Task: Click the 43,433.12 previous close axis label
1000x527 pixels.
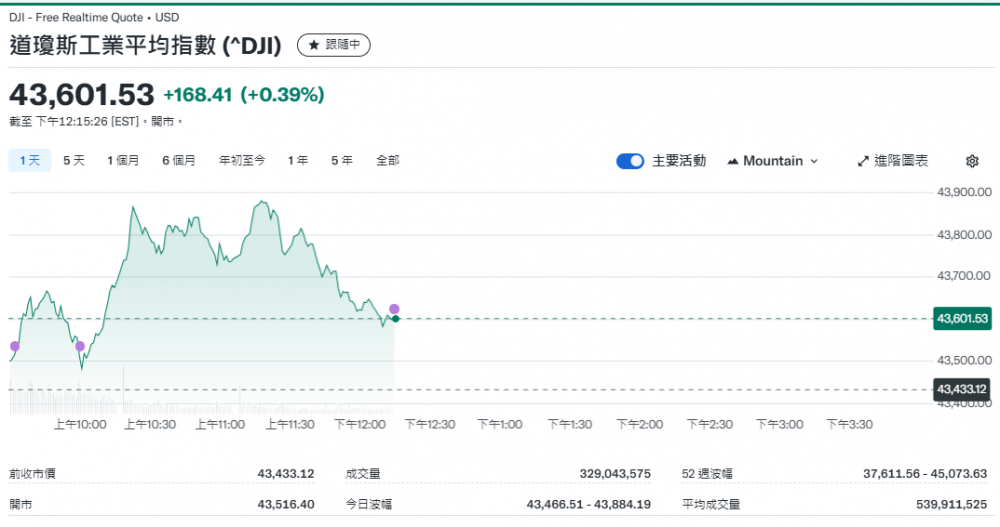Action: tap(961, 389)
